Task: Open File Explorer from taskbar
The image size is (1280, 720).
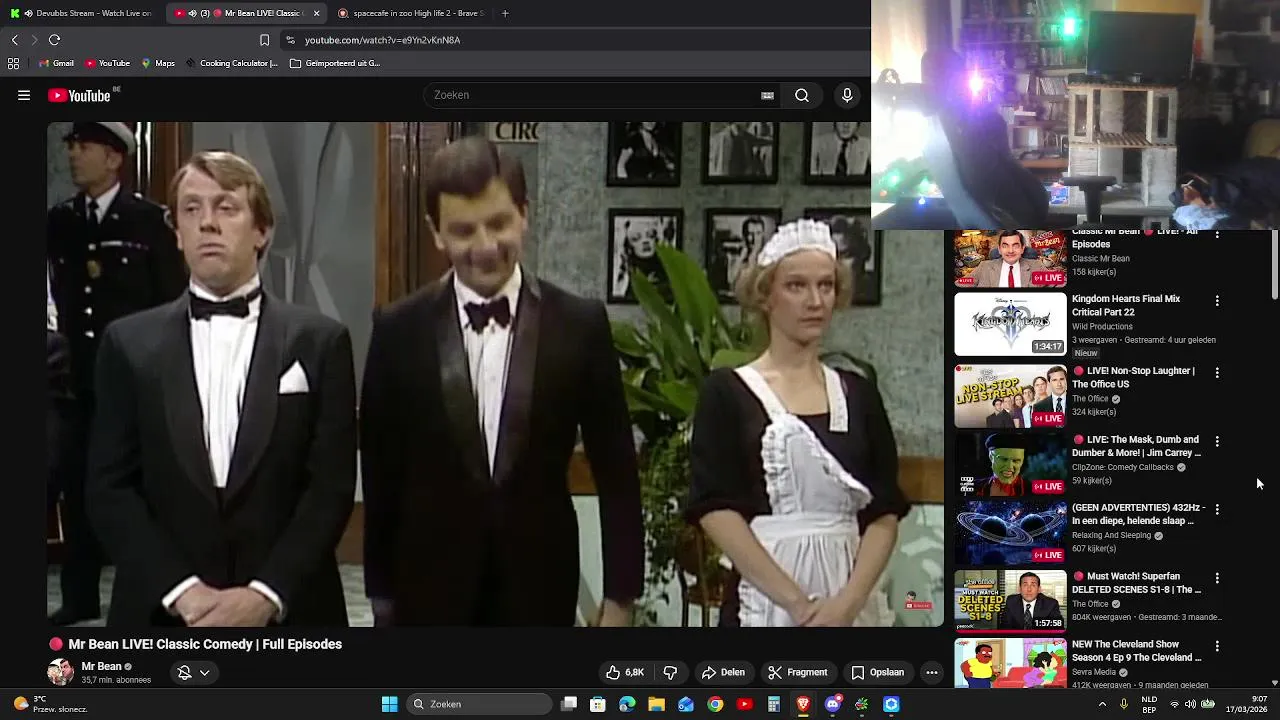Action: [656, 704]
